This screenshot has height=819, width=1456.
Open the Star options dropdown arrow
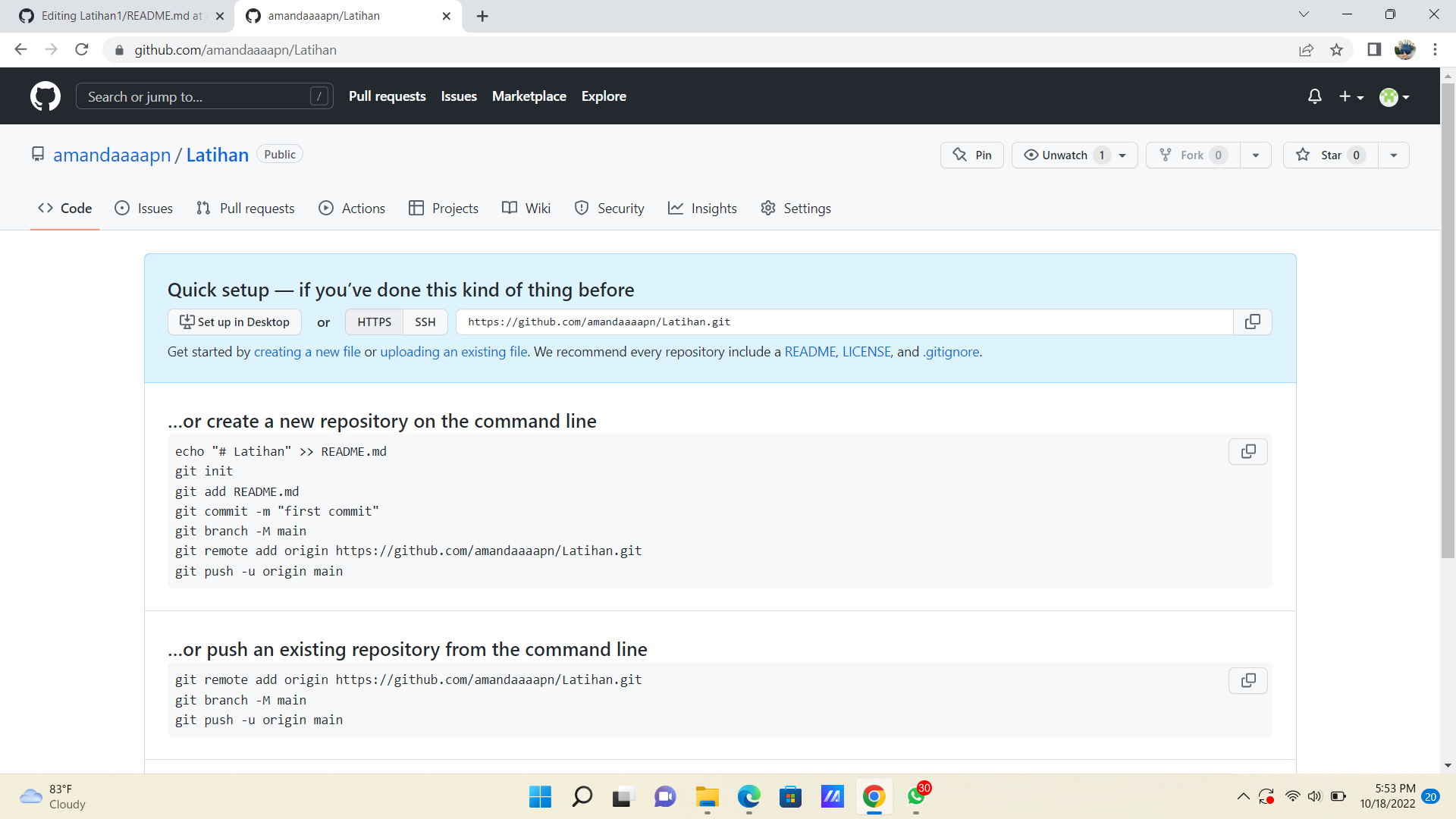click(x=1394, y=155)
